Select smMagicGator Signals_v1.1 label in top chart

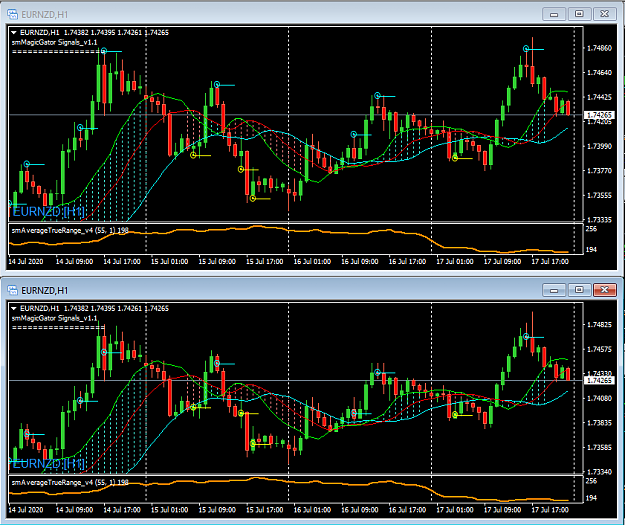(x=54, y=42)
